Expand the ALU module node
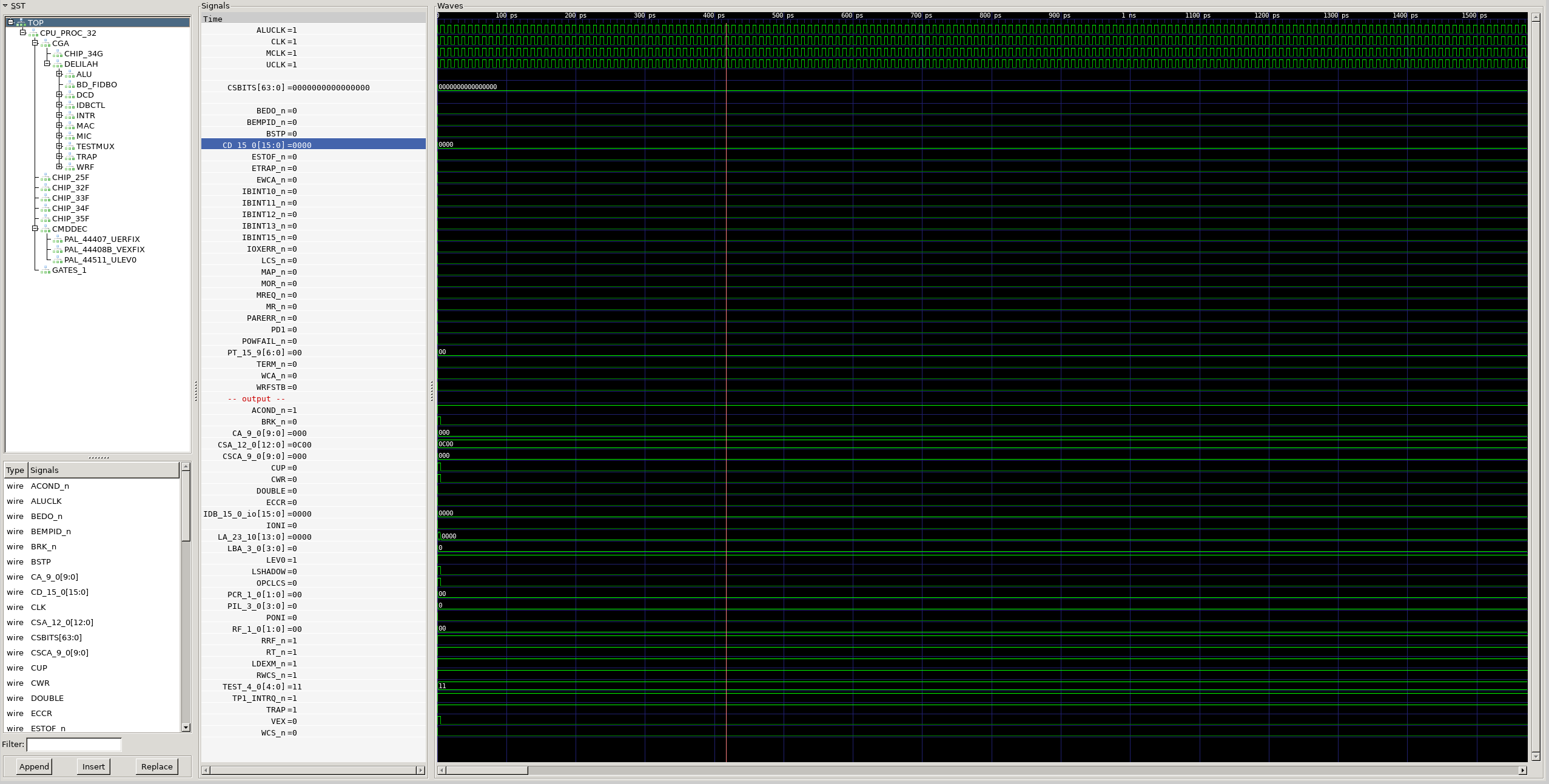 click(59, 74)
